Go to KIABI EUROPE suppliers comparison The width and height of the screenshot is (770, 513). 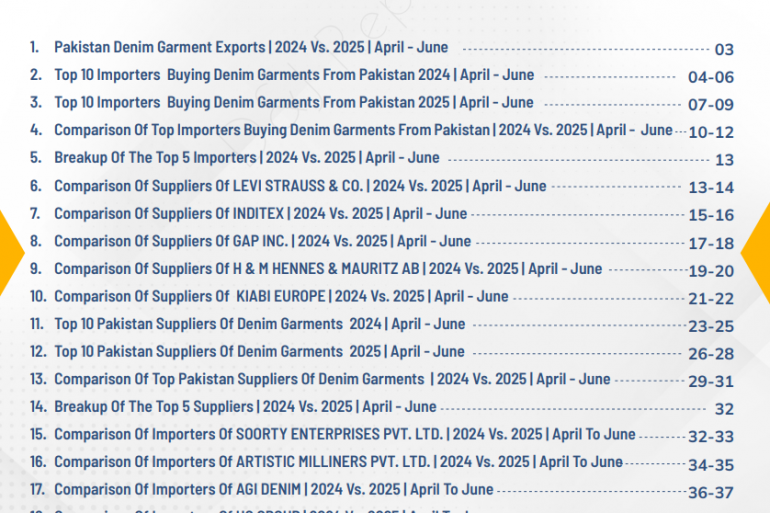[281, 297]
